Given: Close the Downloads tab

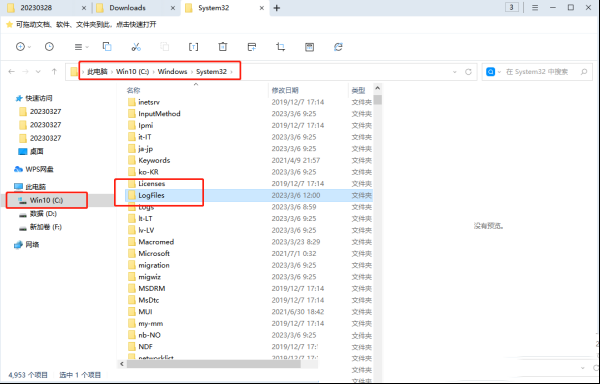Looking at the screenshot, I should pyautogui.click(x=173, y=8).
